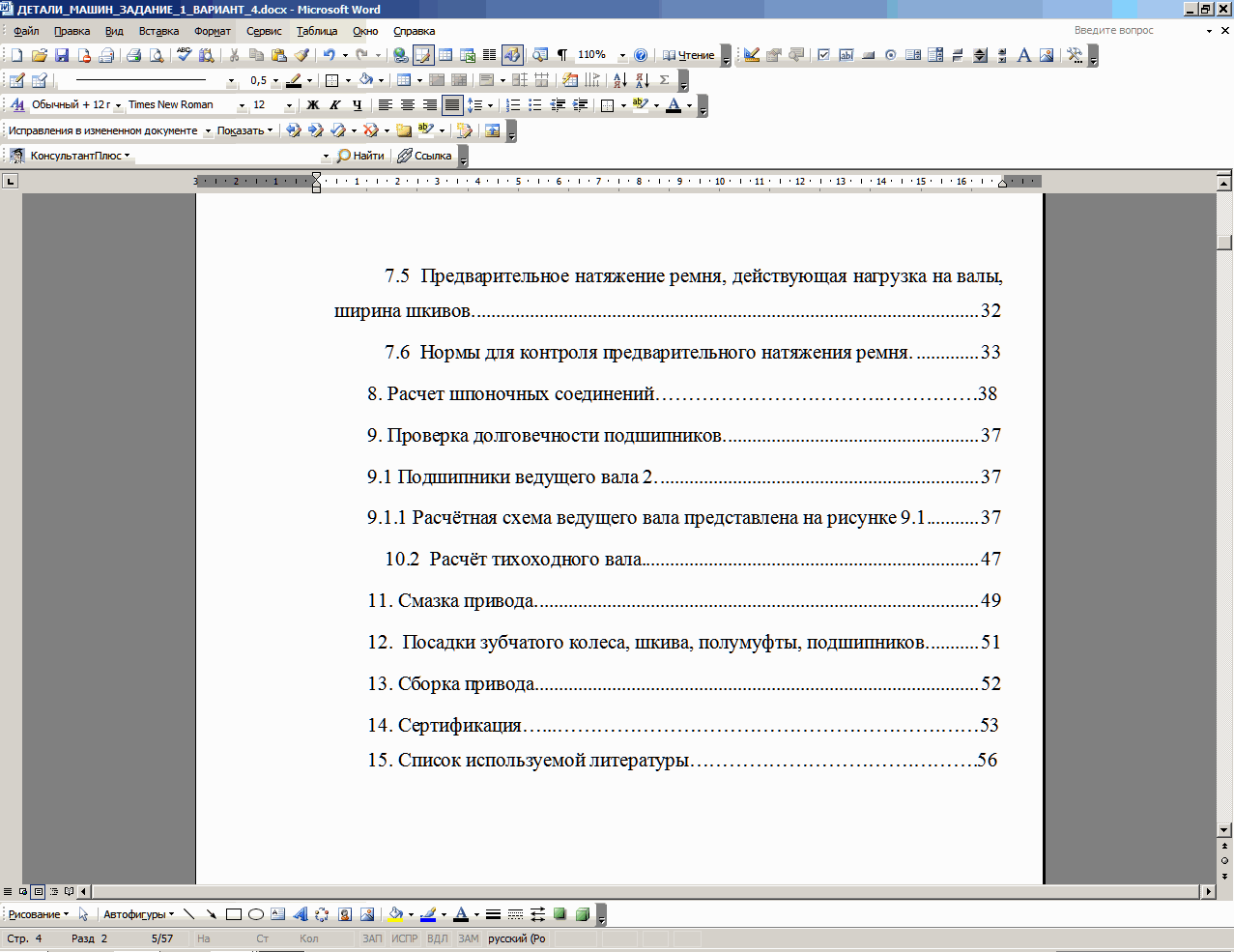Viewport: 1234px width, 952px height.
Task: Apply 3-D style to the shape
Action: click(582, 914)
